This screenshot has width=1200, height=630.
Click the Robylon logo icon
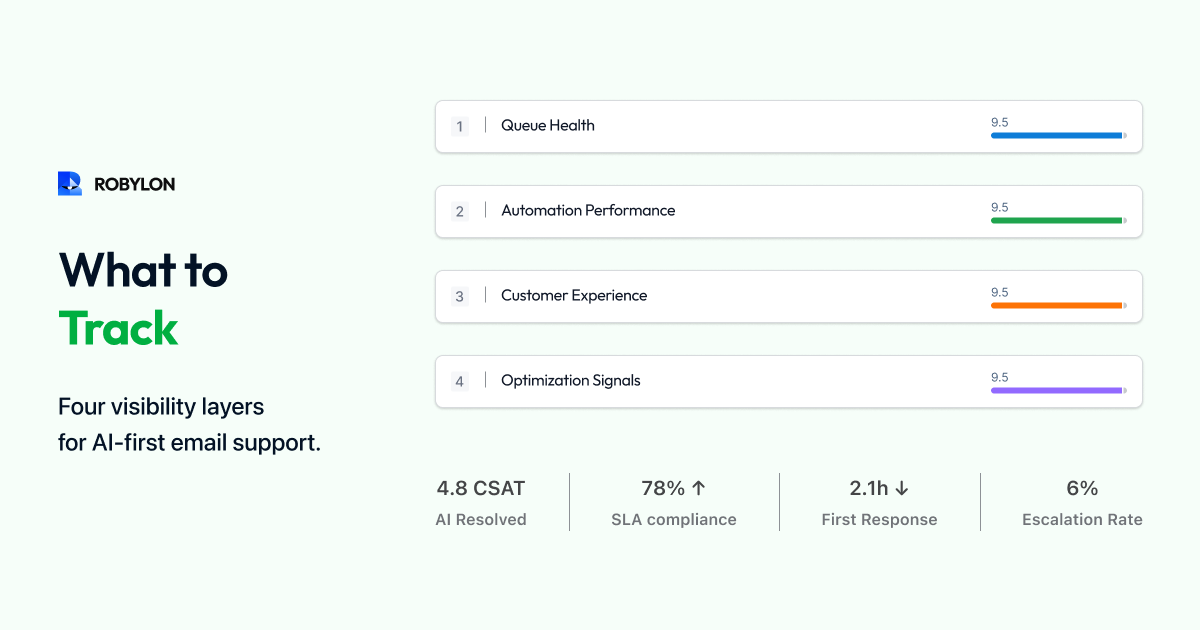coord(70,184)
